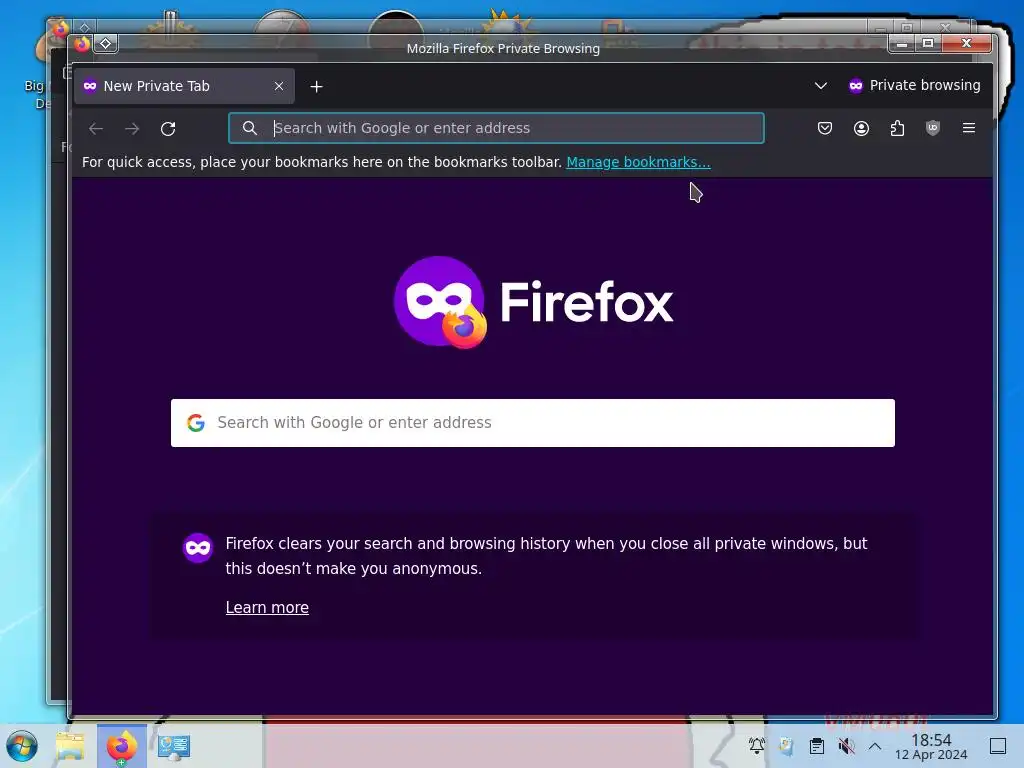The height and width of the screenshot is (768, 1024).
Task: Click the tray icon left of clipboard
Action: point(786,746)
